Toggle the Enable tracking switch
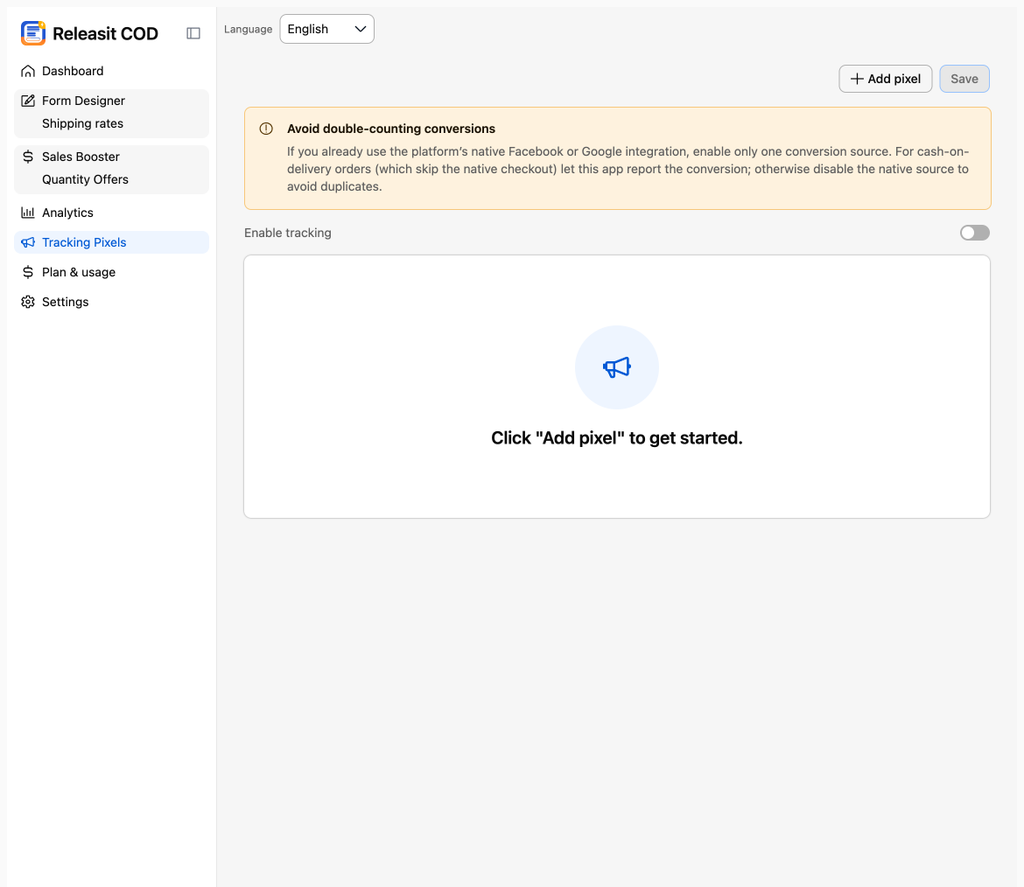 click(x=974, y=233)
